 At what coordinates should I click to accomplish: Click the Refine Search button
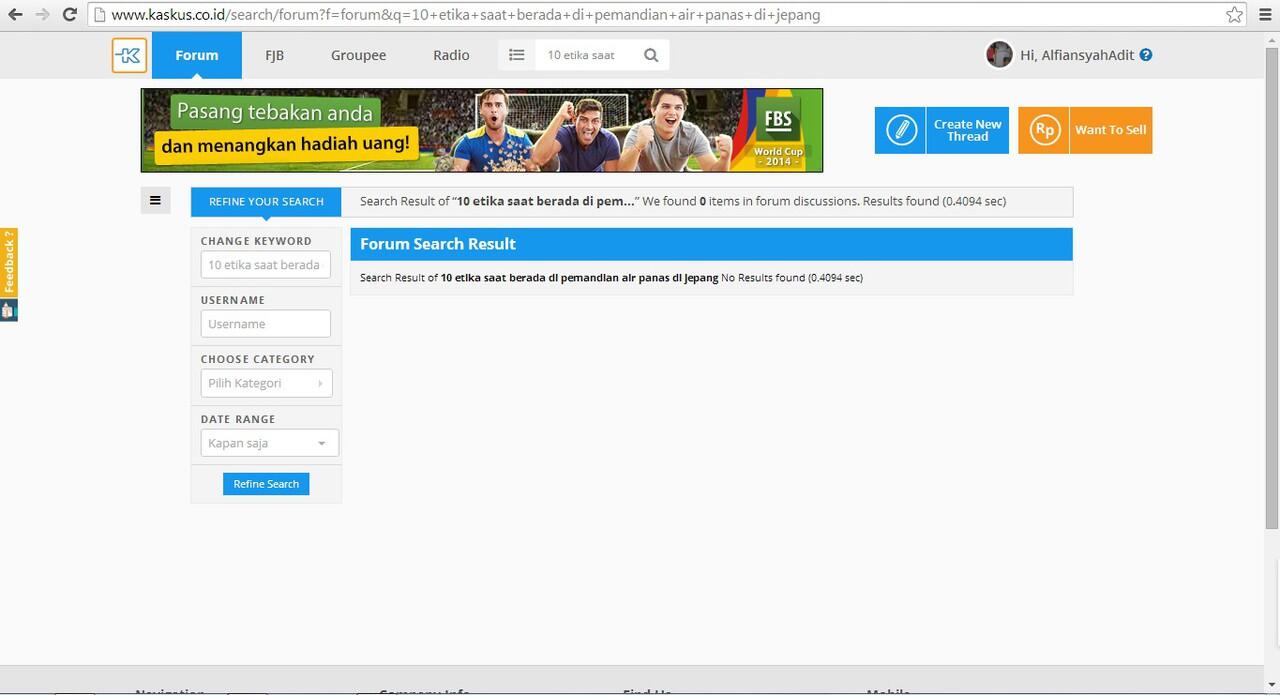[266, 484]
